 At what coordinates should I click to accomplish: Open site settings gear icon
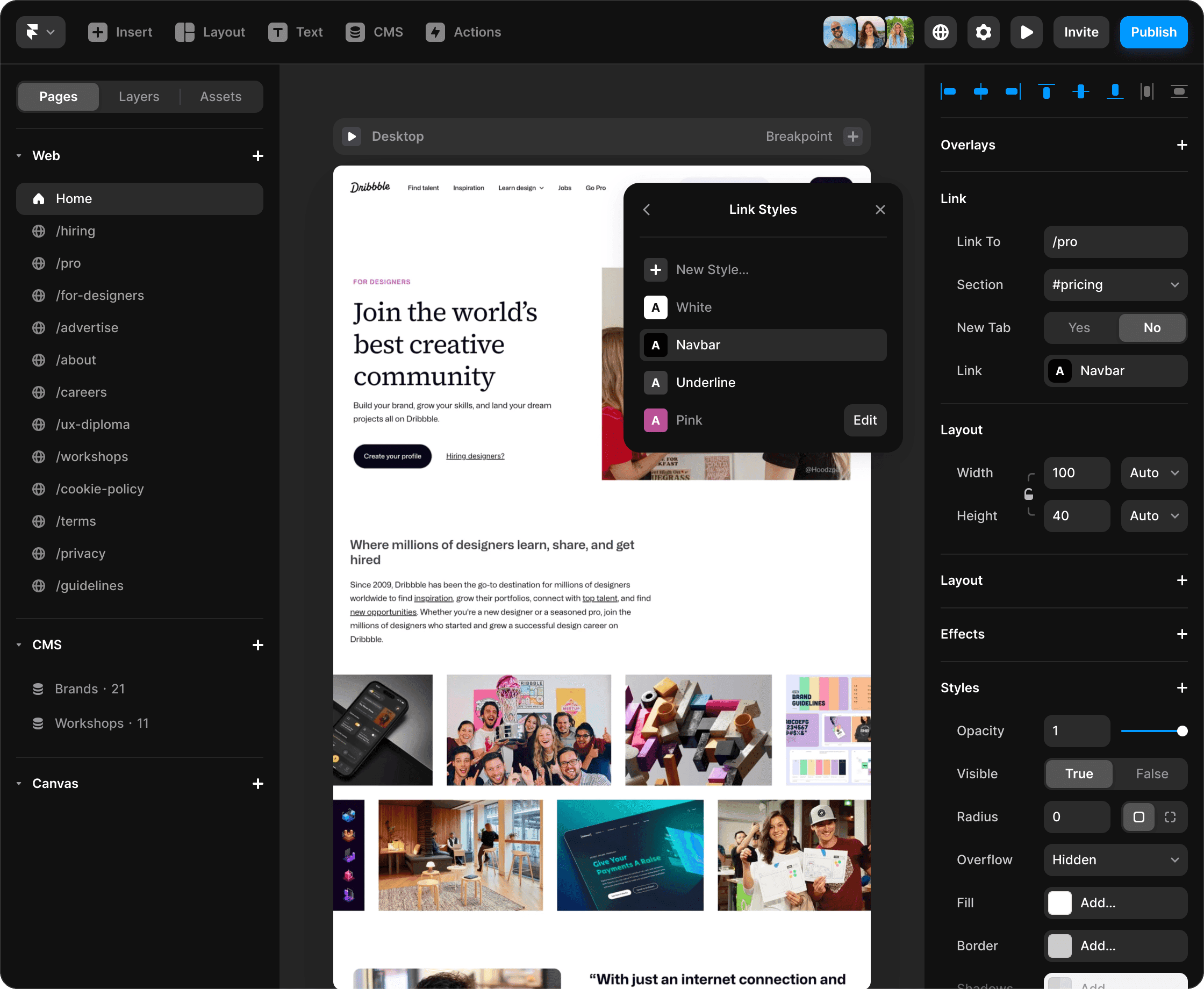(x=983, y=32)
